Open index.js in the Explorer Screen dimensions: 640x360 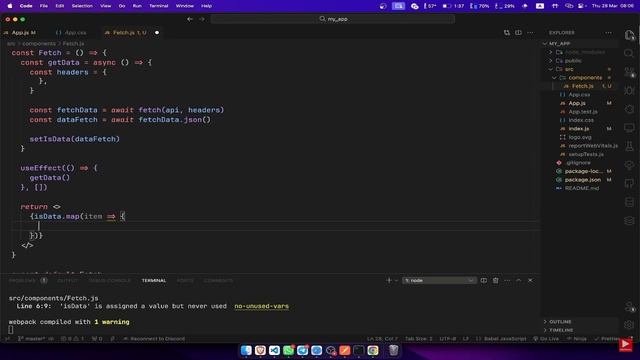pyautogui.click(x=579, y=129)
